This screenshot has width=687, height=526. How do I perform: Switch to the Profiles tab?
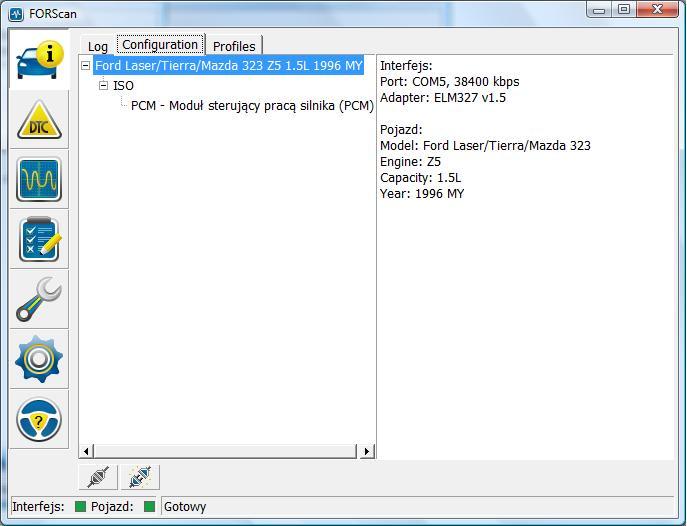point(235,46)
